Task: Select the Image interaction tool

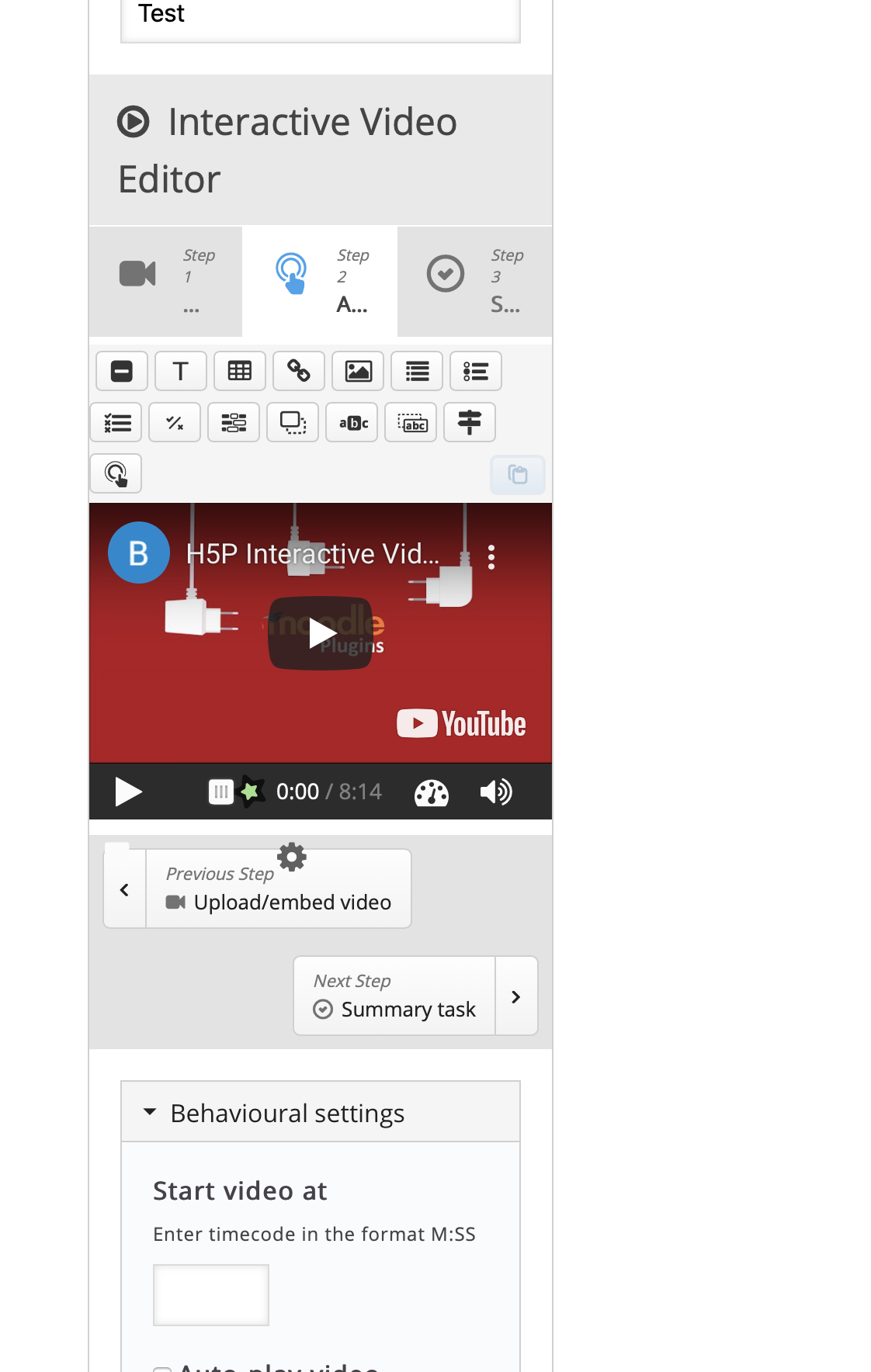Action: (x=358, y=371)
